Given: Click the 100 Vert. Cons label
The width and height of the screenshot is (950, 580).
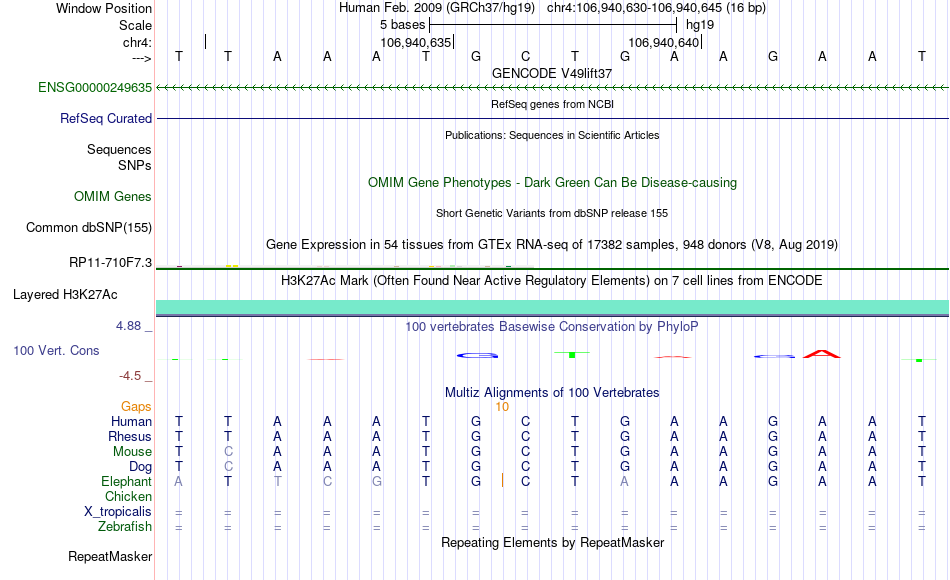Looking at the screenshot, I should point(56,350).
